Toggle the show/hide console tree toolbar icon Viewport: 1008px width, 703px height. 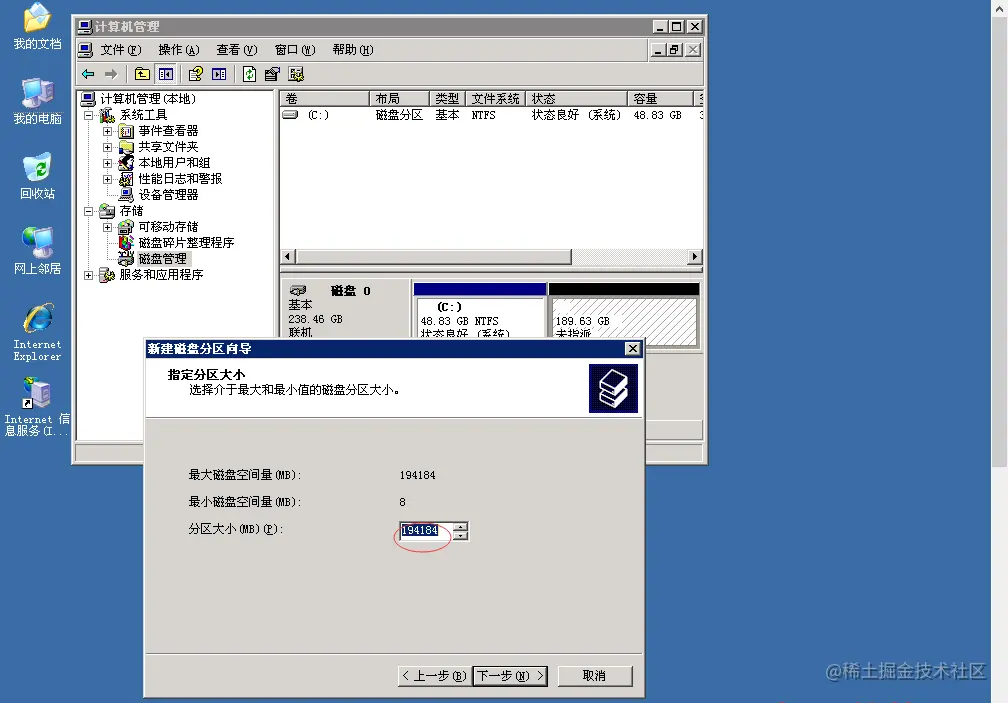(x=165, y=73)
